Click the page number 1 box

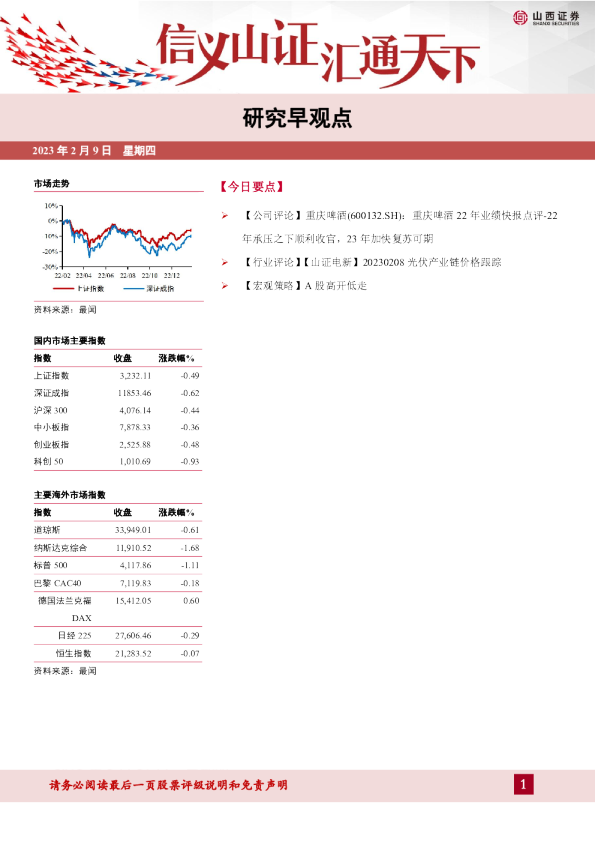pyautogui.click(x=524, y=785)
